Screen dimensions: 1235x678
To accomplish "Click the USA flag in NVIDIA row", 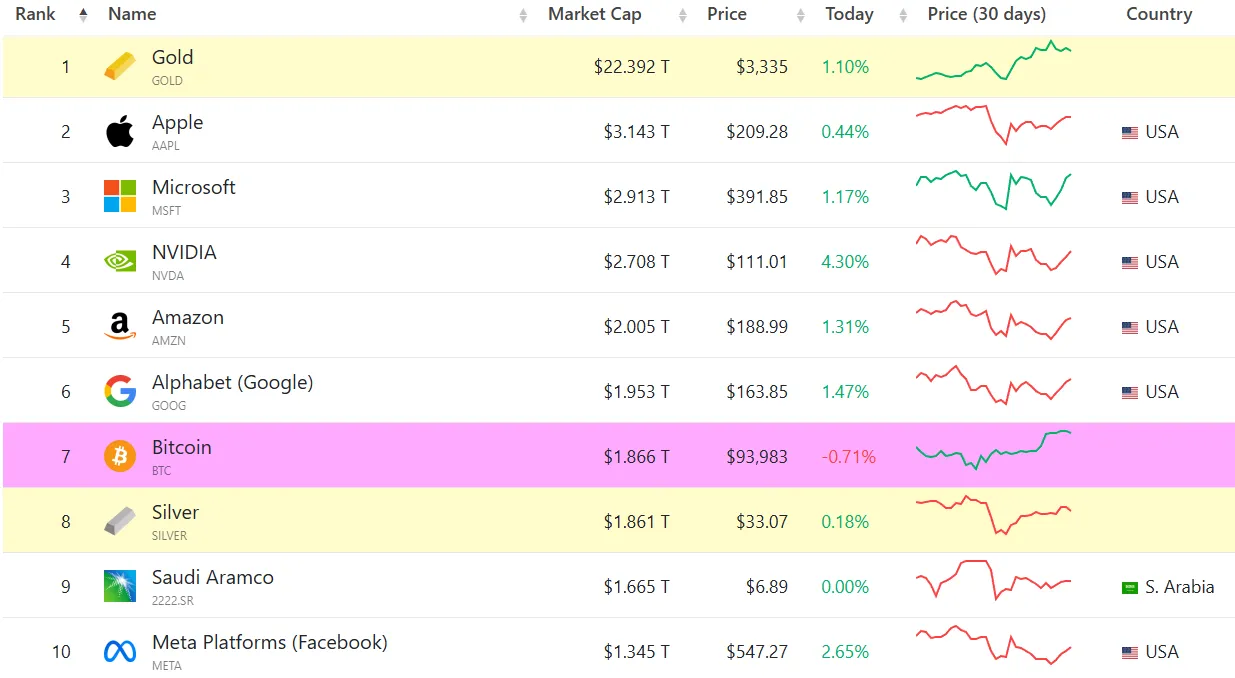I will pyautogui.click(x=1130, y=262).
